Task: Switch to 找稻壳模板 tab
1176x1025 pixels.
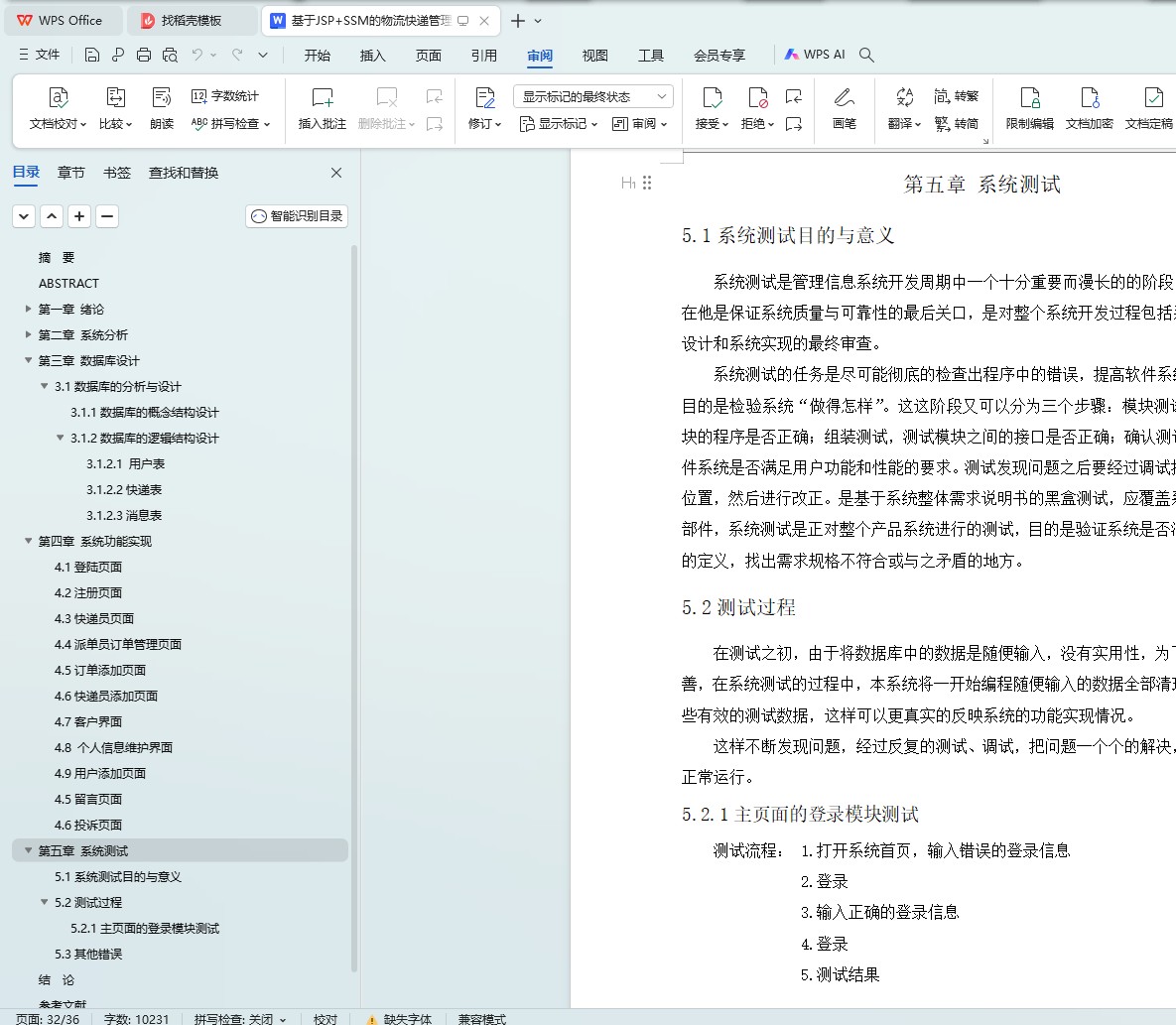Action: tap(191, 21)
